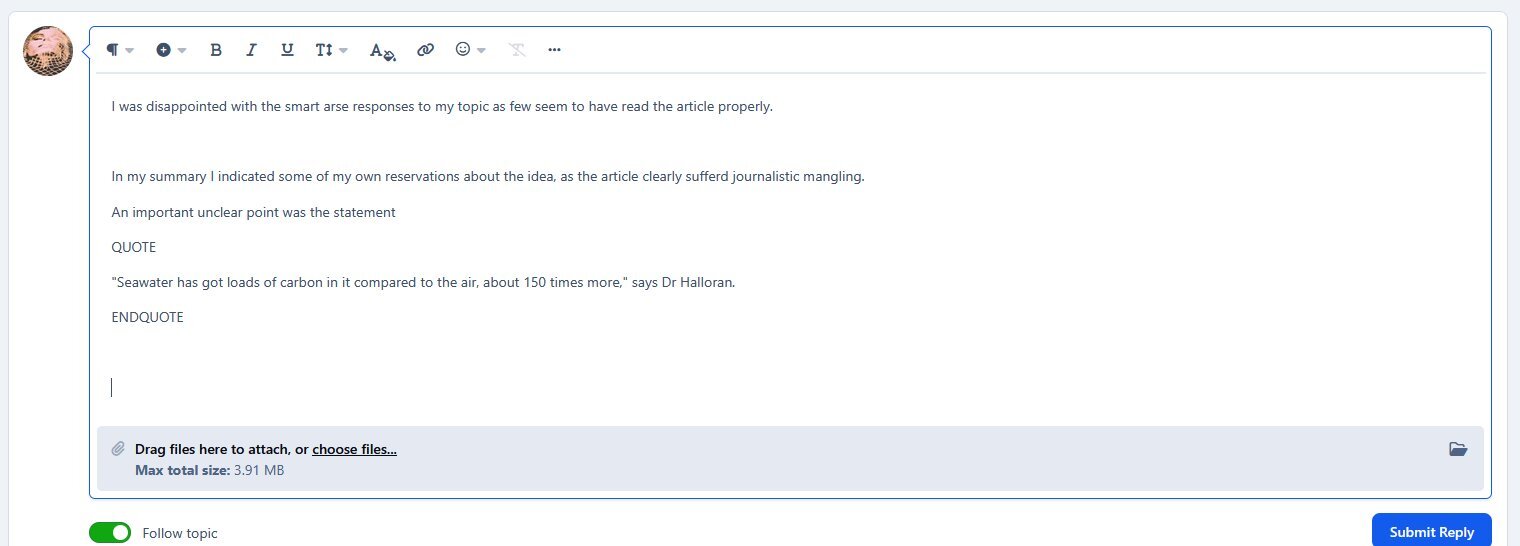1520x546 pixels.
Task: Open the emoji picker dropdown
Action: (x=470, y=50)
